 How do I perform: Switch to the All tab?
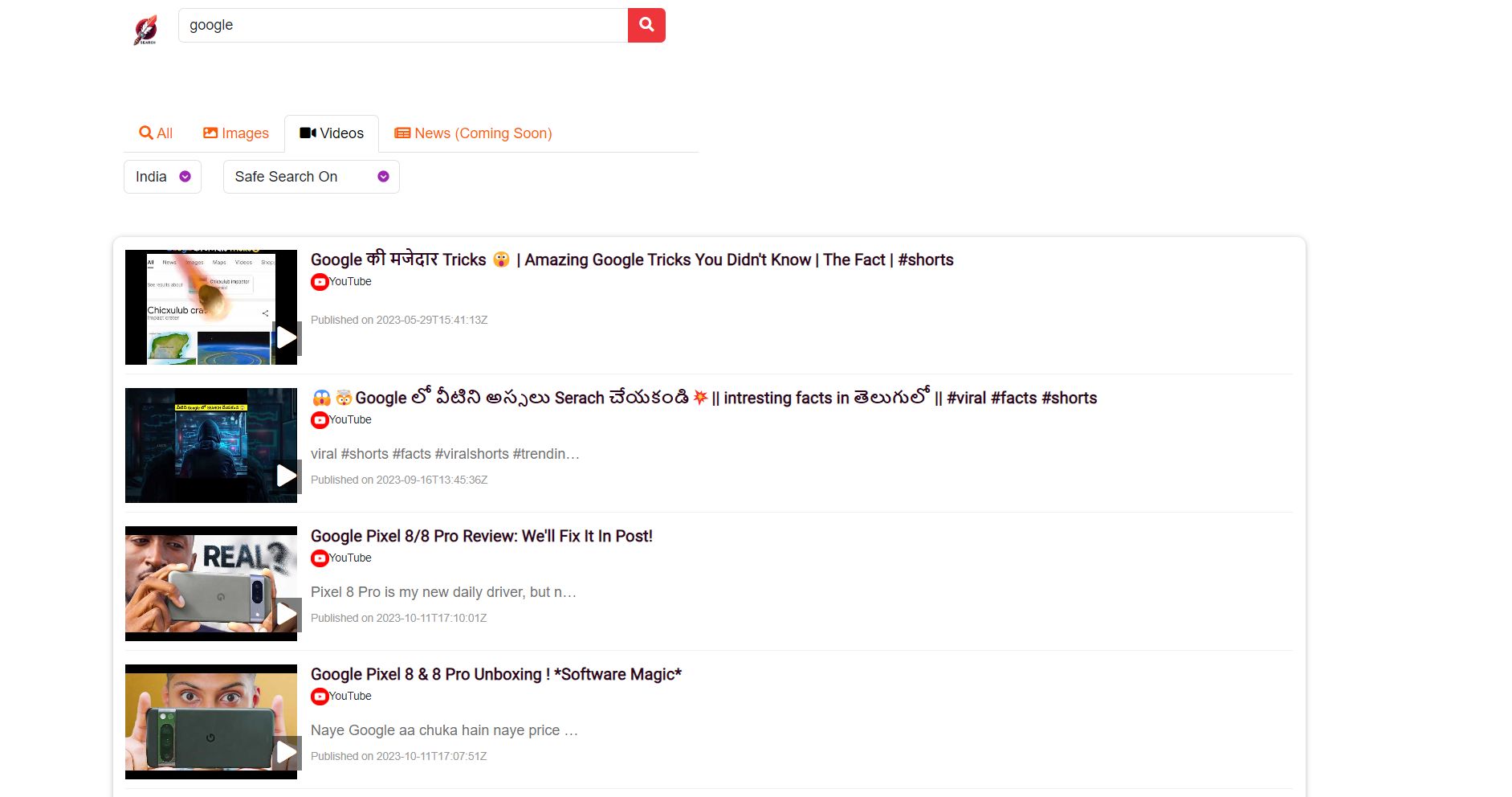pyautogui.click(x=156, y=133)
